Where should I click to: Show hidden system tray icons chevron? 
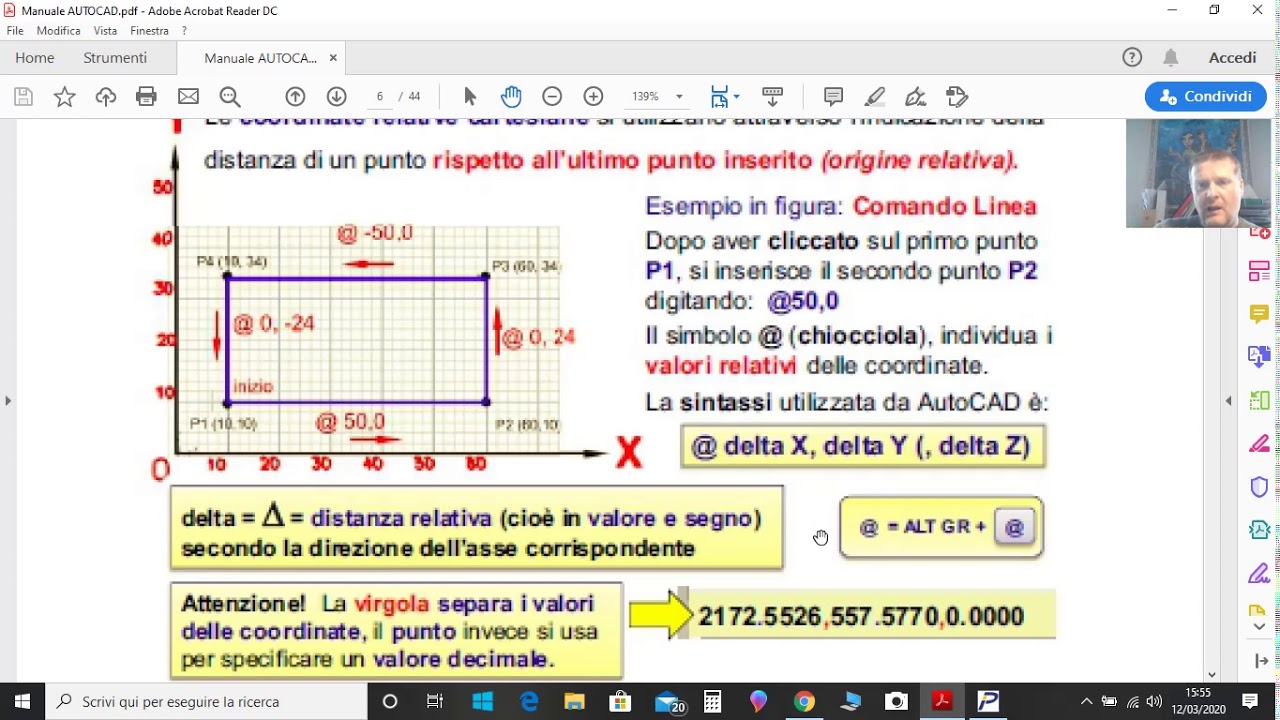tap(1087, 701)
